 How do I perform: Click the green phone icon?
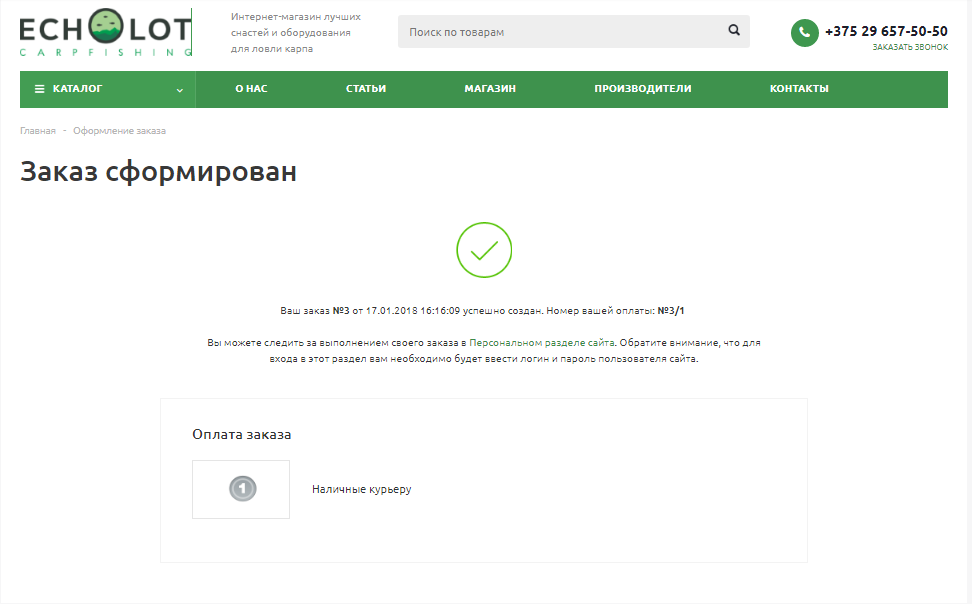coord(805,33)
